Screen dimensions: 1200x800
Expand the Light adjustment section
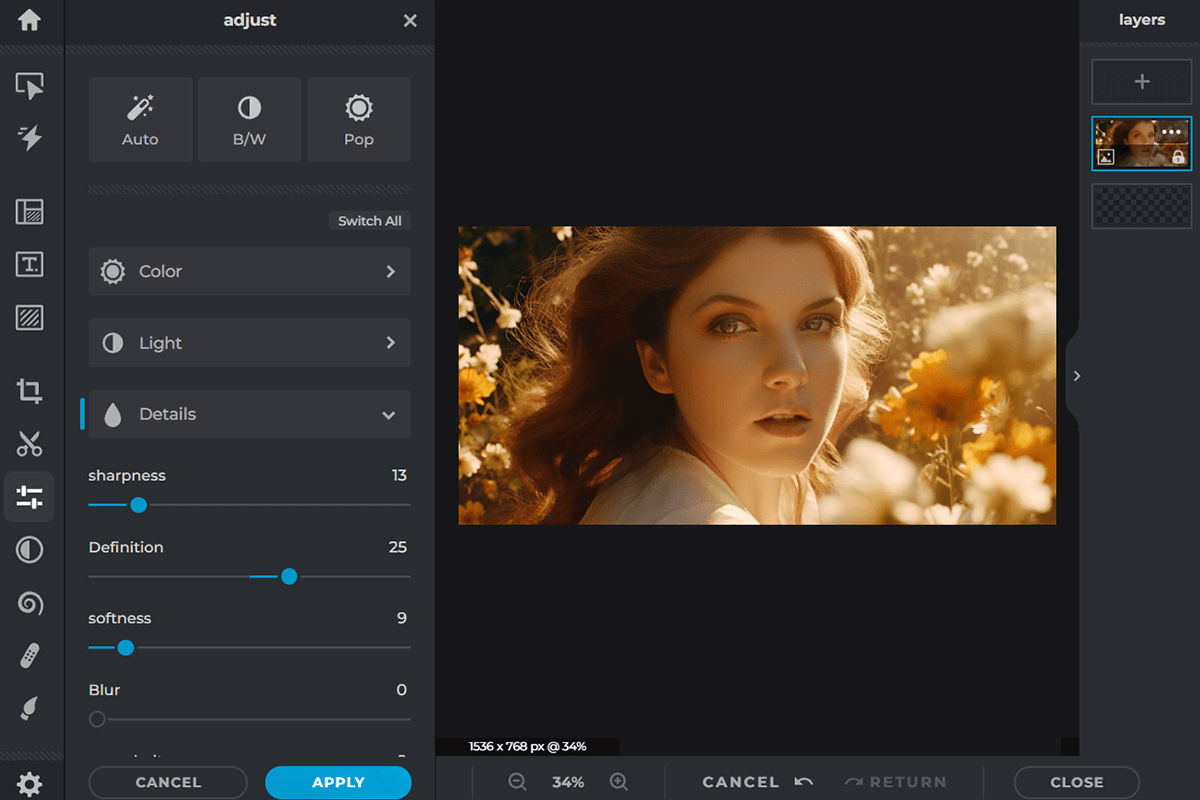pyautogui.click(x=249, y=343)
